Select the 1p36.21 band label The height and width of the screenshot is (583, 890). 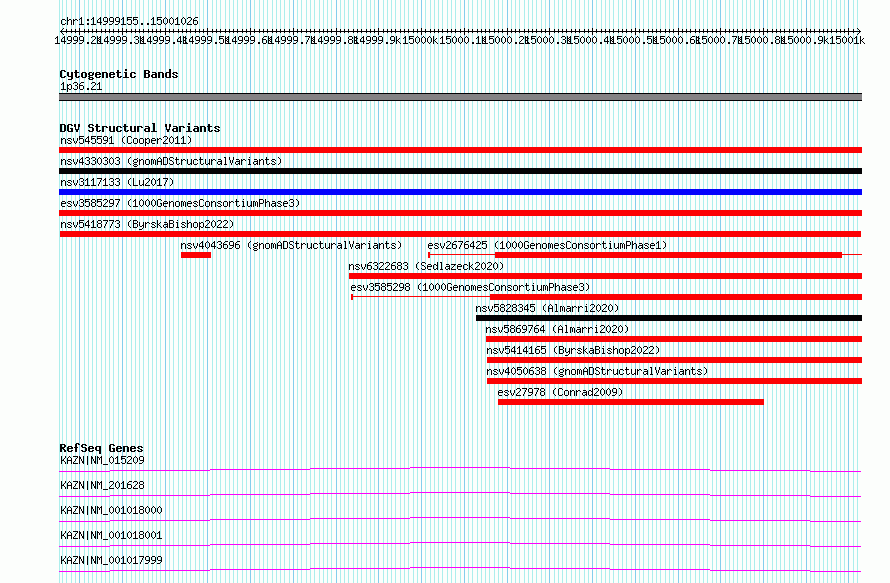point(81,86)
